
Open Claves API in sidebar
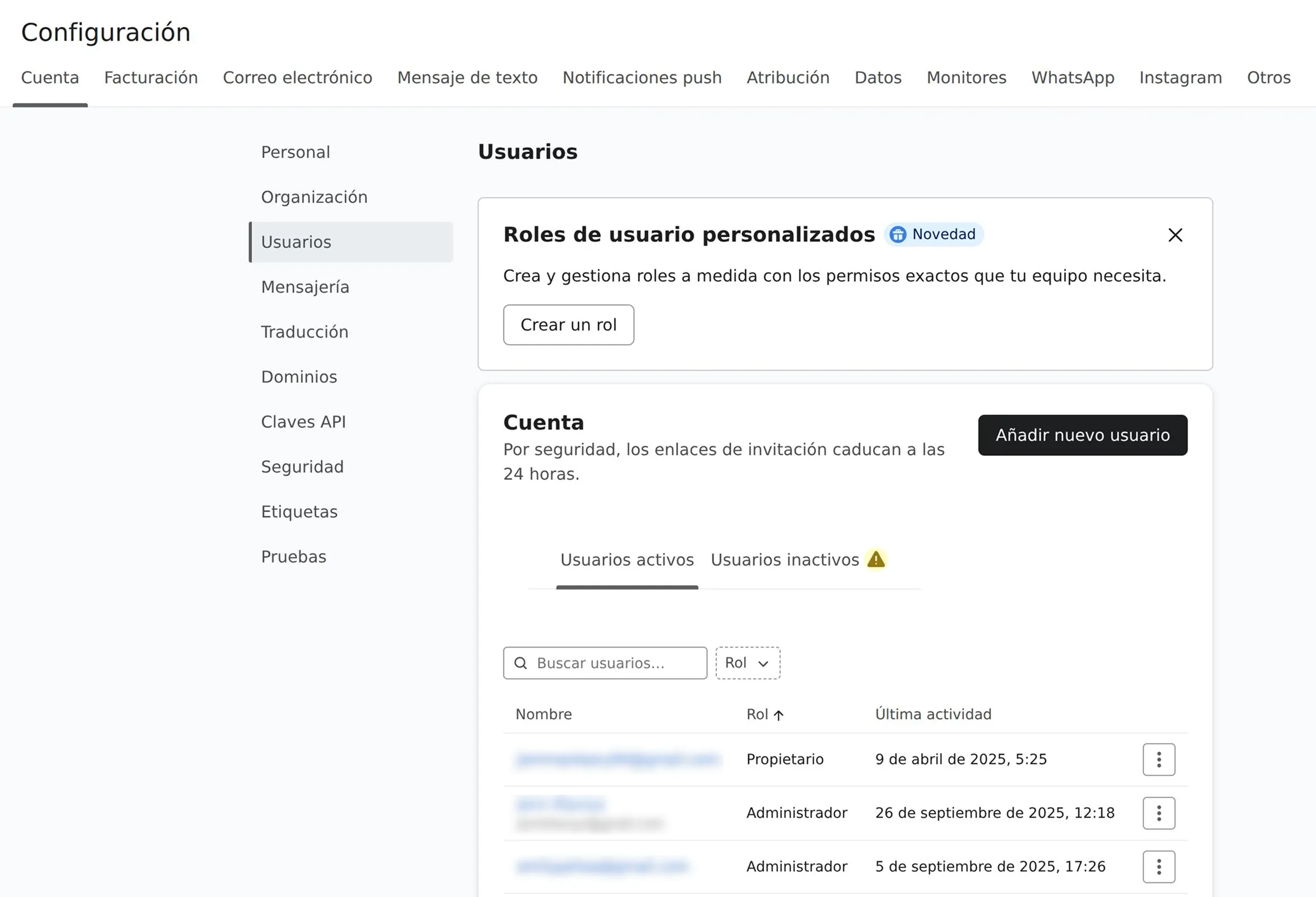[303, 422]
